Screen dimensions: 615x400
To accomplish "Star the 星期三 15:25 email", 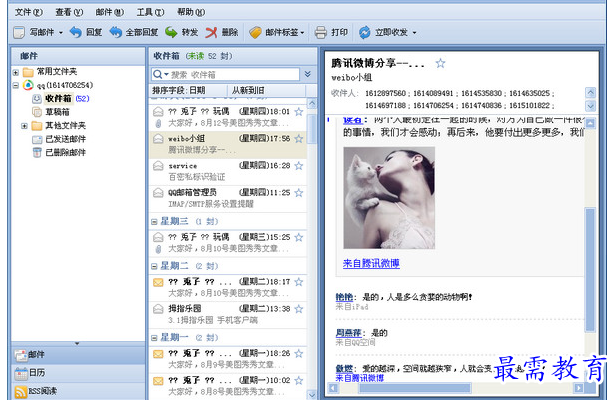I will click(299, 238).
